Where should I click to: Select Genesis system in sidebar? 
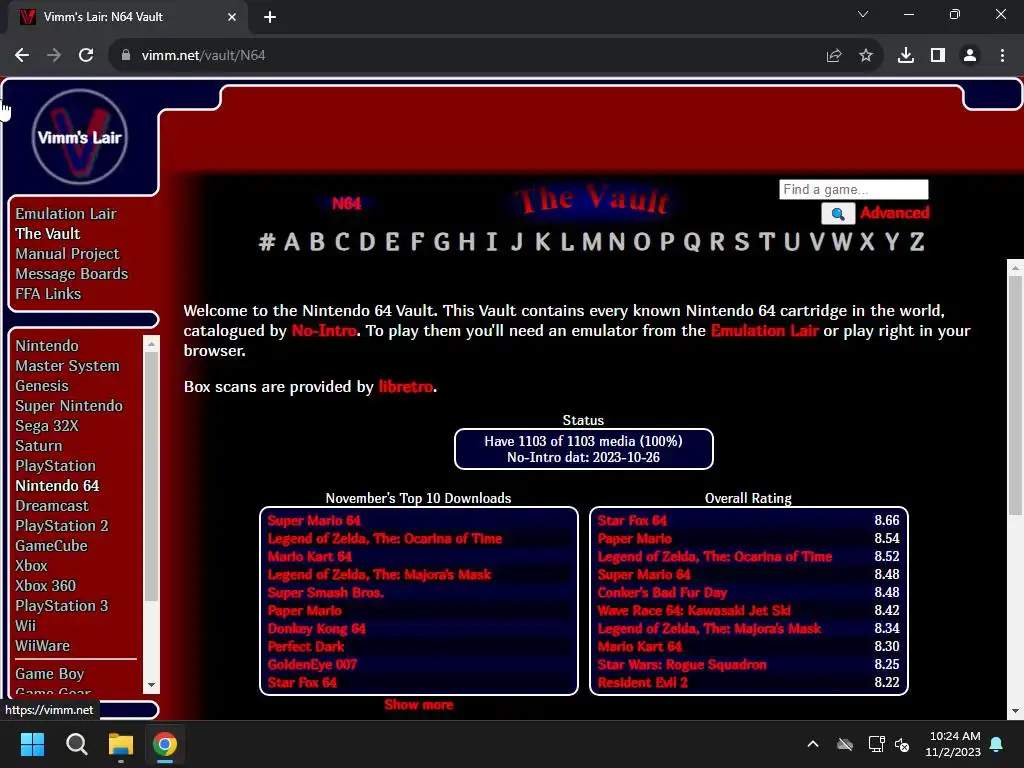pyautogui.click(x=42, y=386)
